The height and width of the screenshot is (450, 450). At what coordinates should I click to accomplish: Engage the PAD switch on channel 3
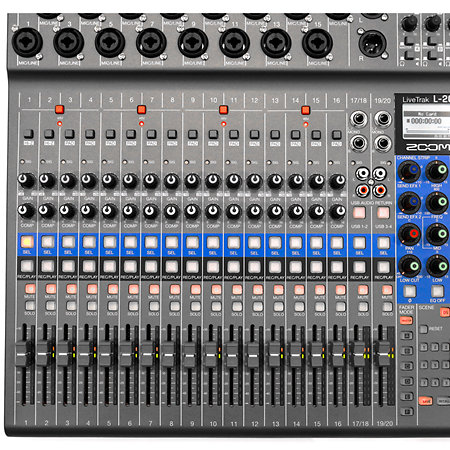70,134
